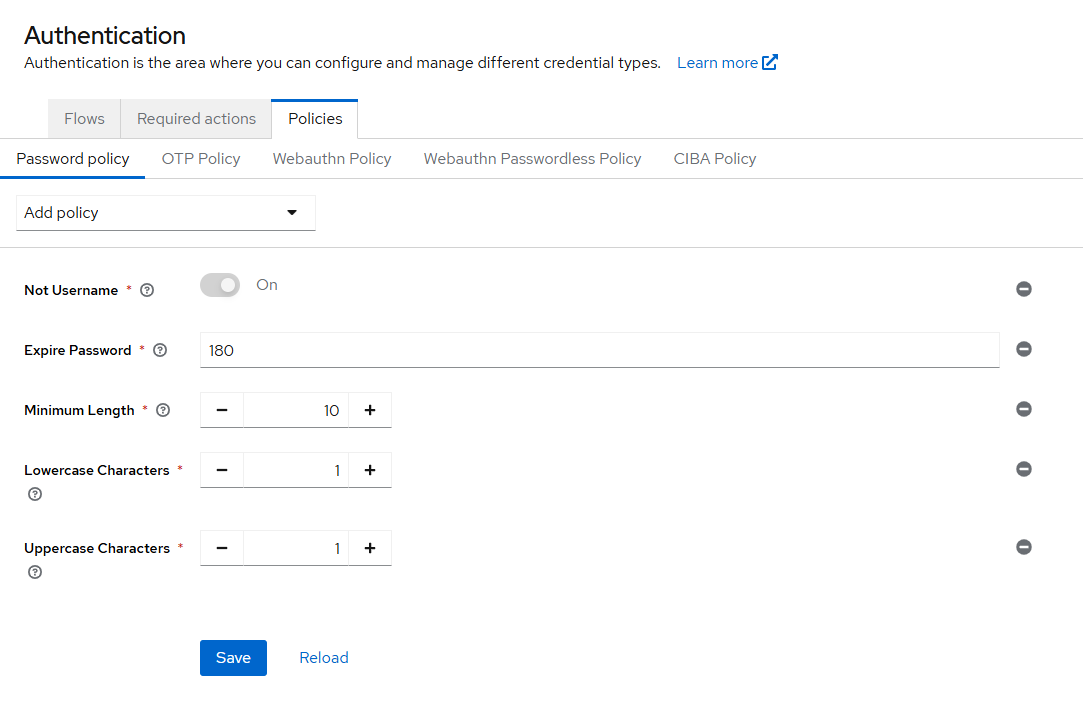Remove the Uppercase Characters policy
Image resolution: width=1083 pixels, height=702 pixels.
(x=1023, y=547)
